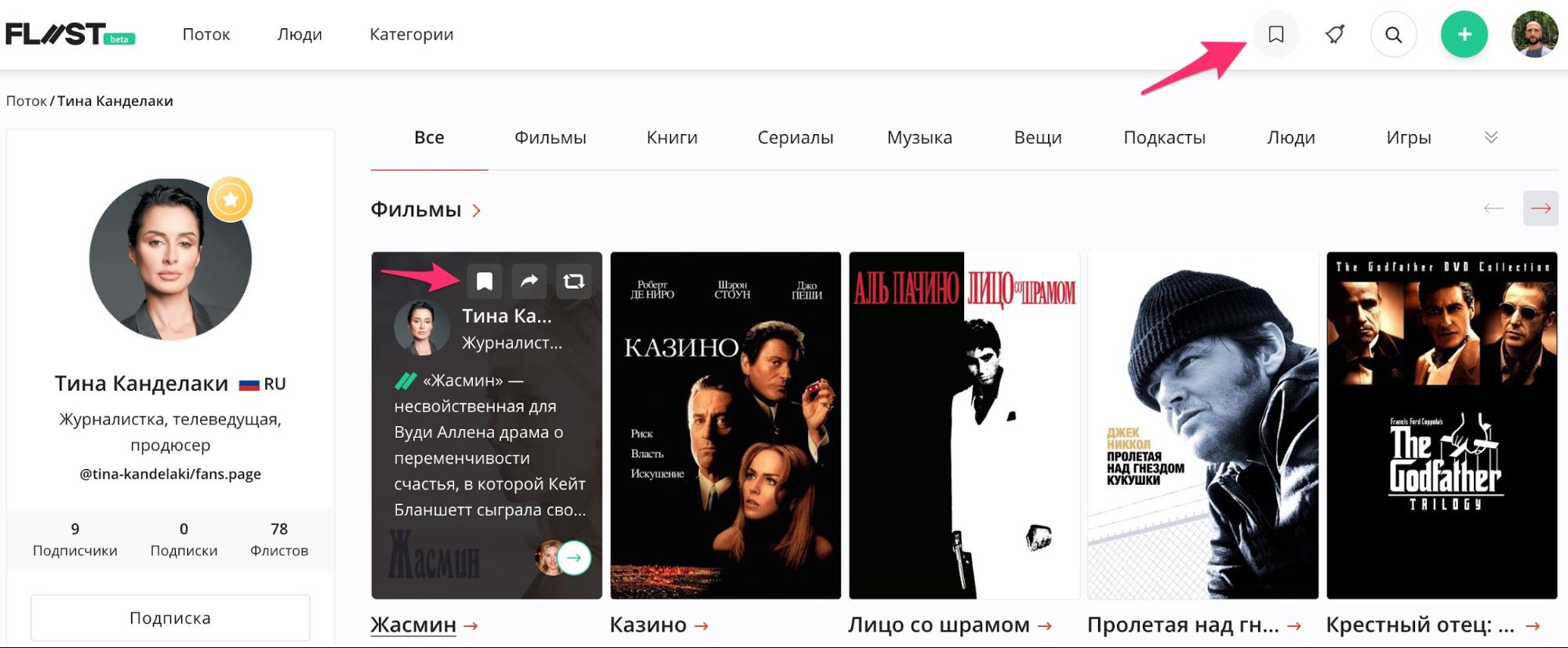Open Жасмин card with green arrow button
This screenshot has height=648, width=1568.
coord(574,558)
